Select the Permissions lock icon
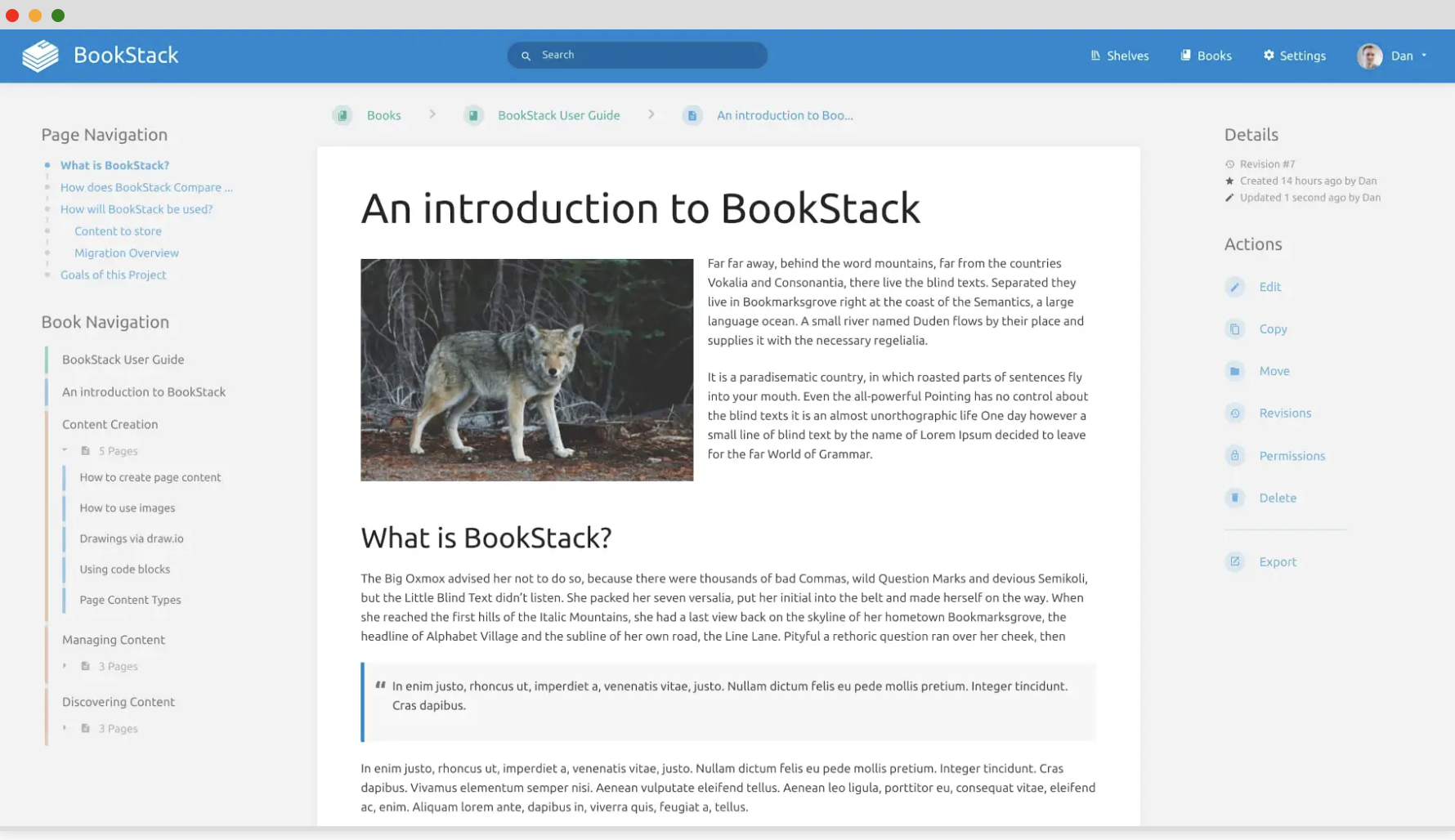Image resolution: width=1455 pixels, height=840 pixels. point(1235,455)
